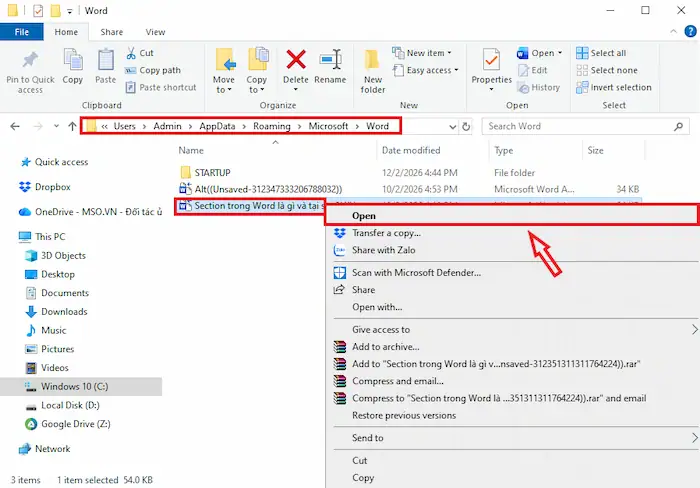Click the Paste icon in ribbon
Screen dimensions: 700x488
coord(105,60)
